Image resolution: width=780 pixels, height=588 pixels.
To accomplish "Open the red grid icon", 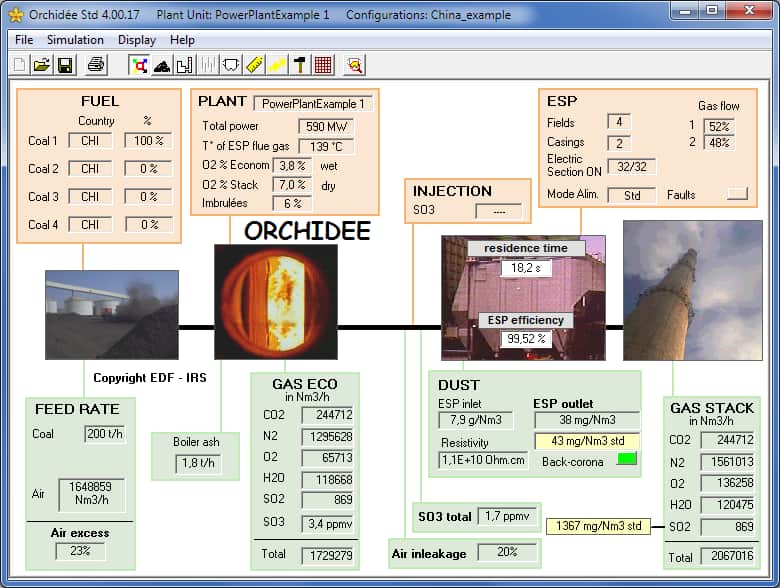I will point(323,65).
